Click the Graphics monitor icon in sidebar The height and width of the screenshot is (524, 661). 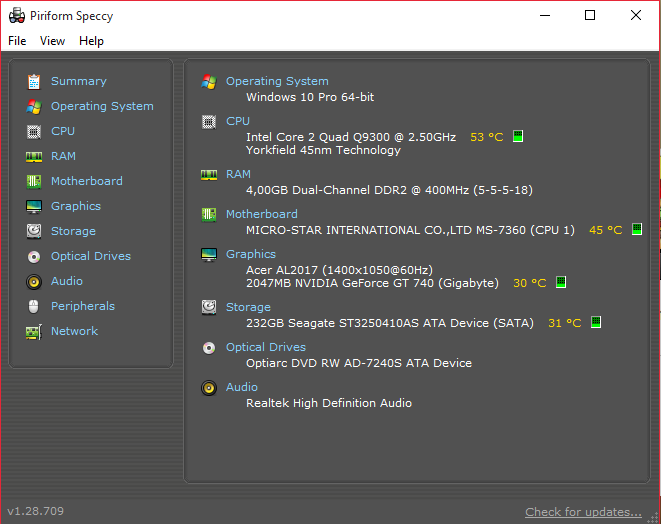coord(34,207)
